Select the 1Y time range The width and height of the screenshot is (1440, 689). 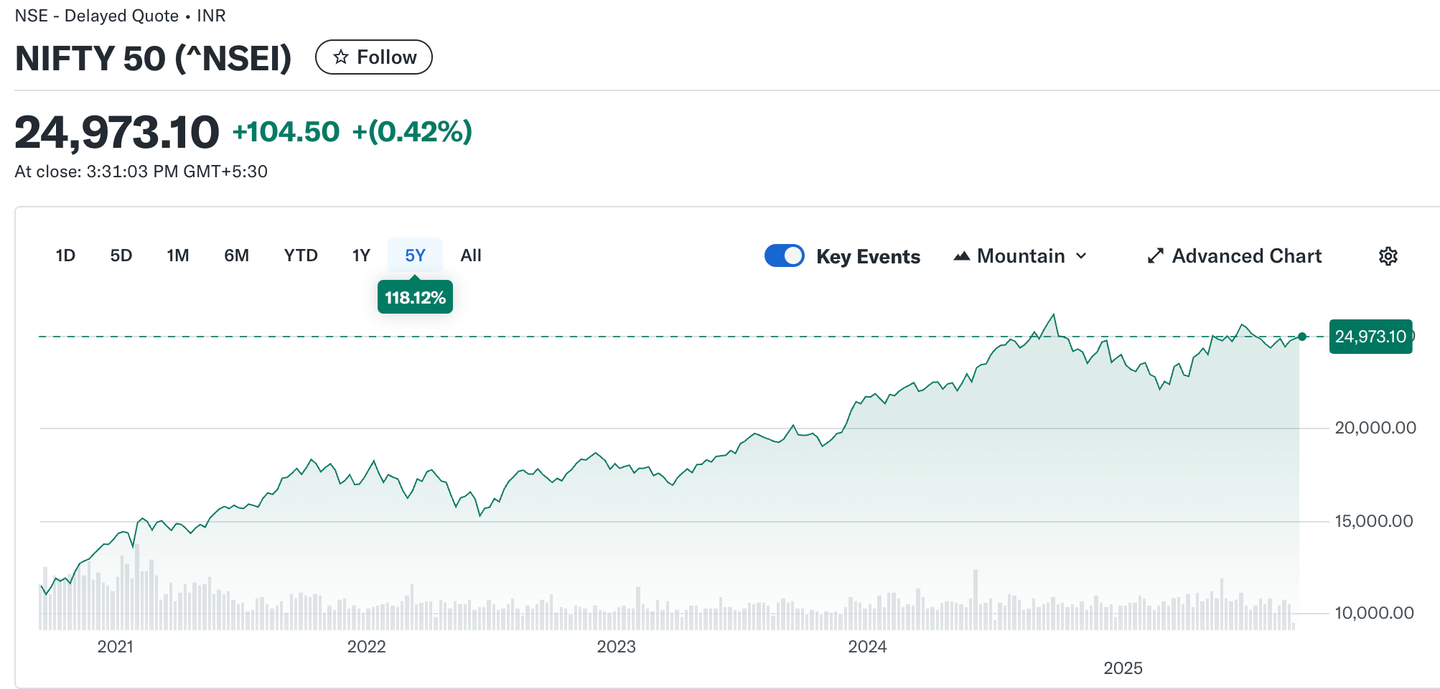pos(361,256)
